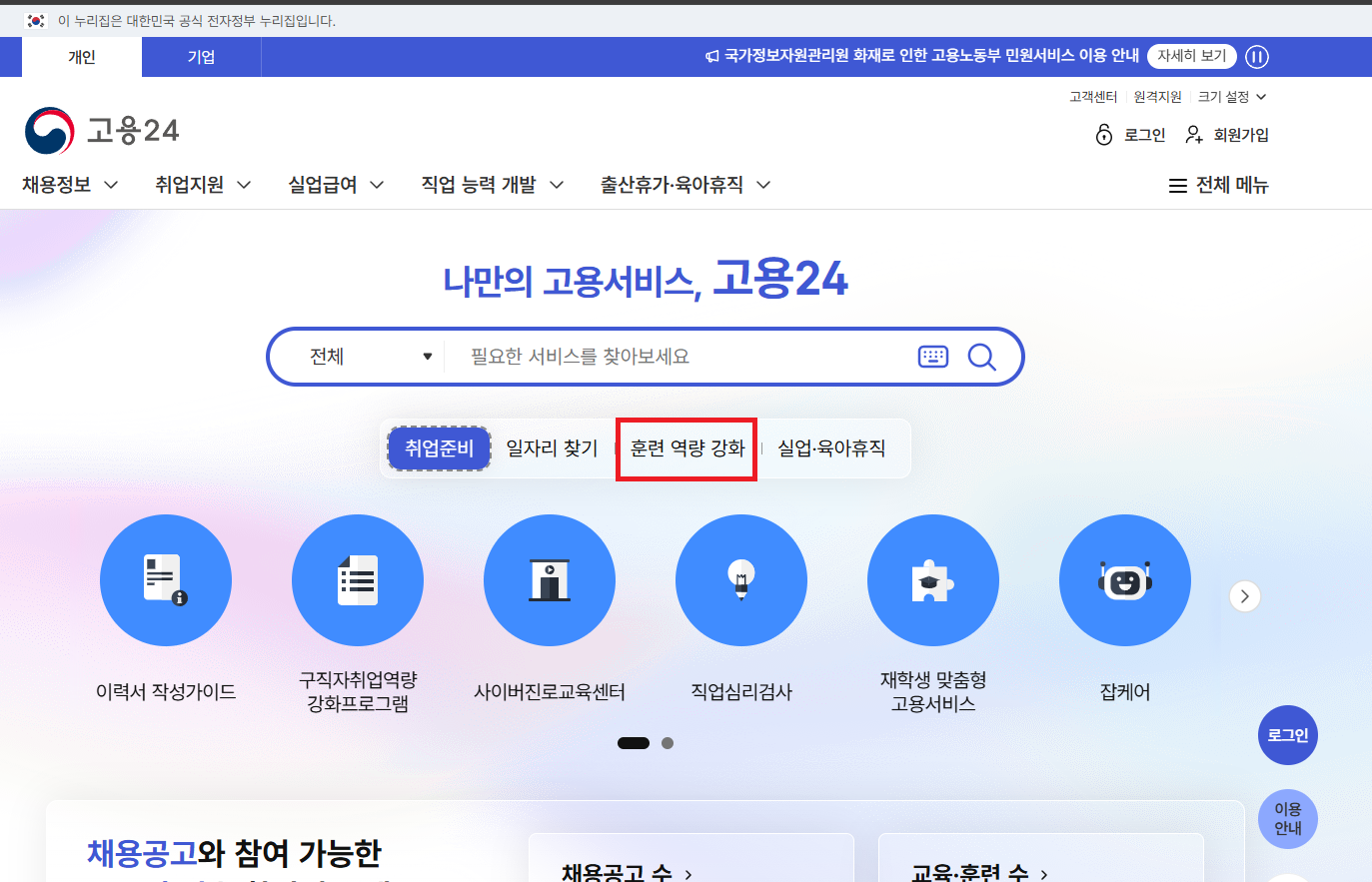Select the 구직자취업역량 강화프로그램 icon
The height and width of the screenshot is (882, 1372).
tap(358, 579)
